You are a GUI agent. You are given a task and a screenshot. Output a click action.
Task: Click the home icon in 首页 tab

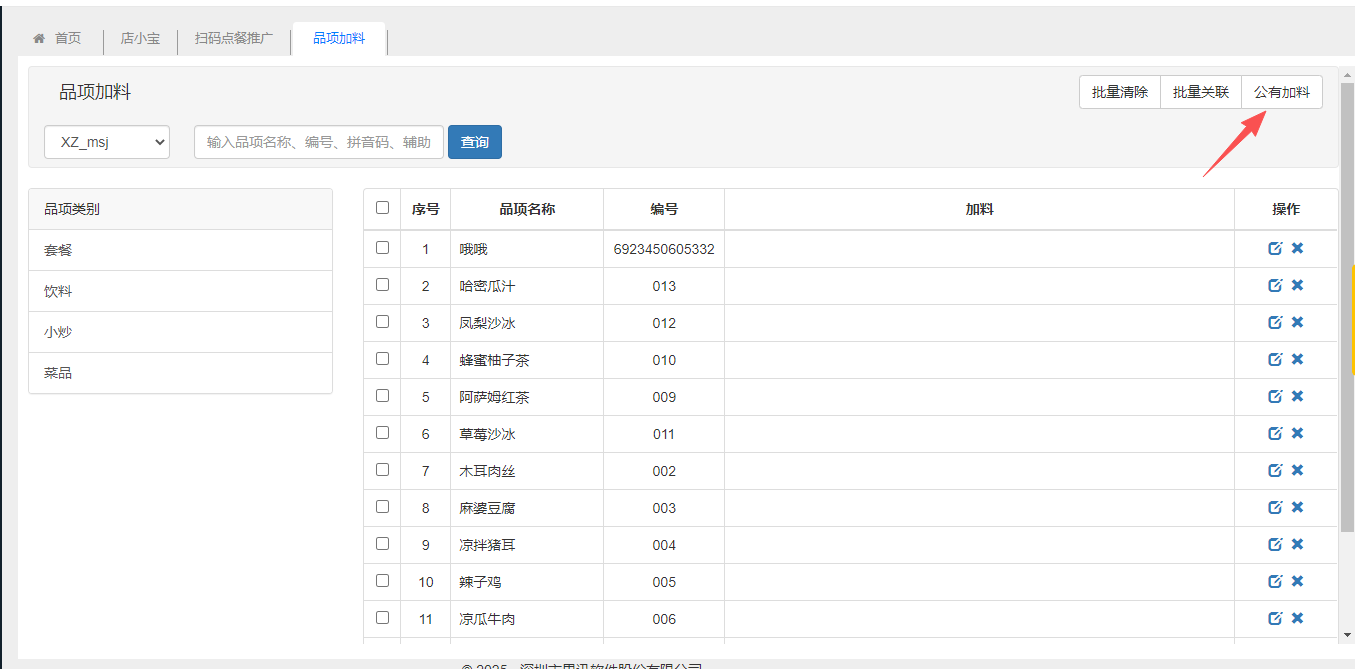39,39
